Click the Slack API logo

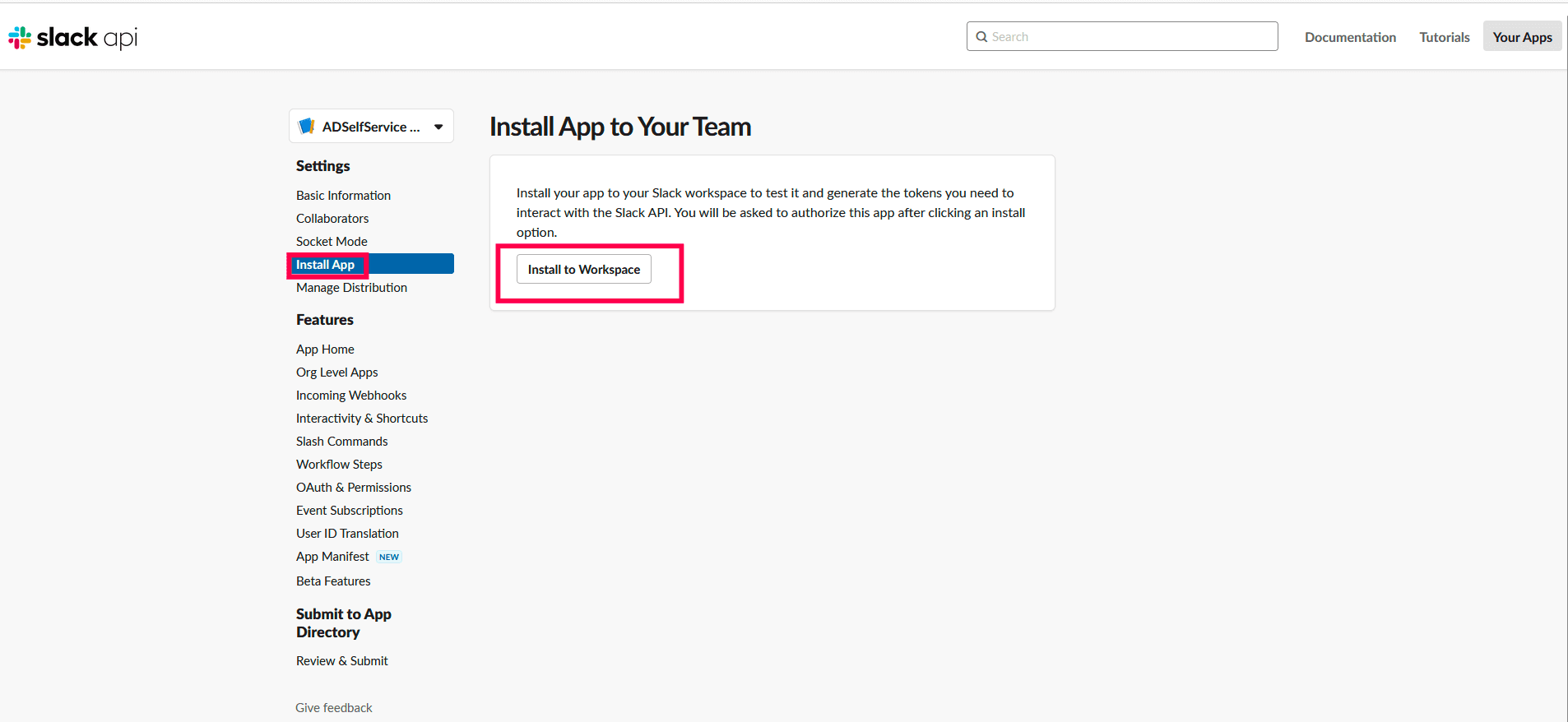tap(72, 38)
